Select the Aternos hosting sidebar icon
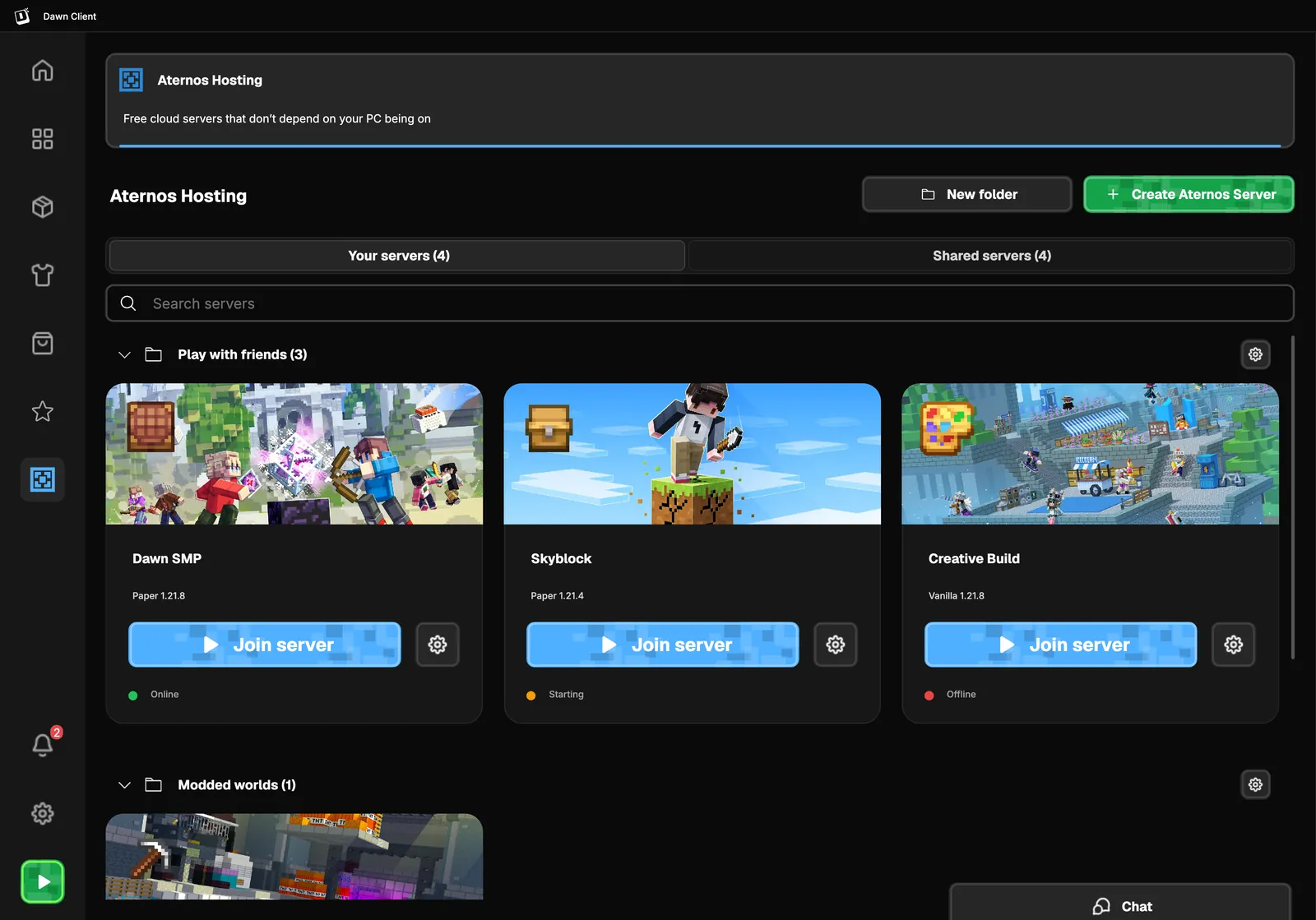Image resolution: width=1316 pixels, height=920 pixels. point(42,479)
